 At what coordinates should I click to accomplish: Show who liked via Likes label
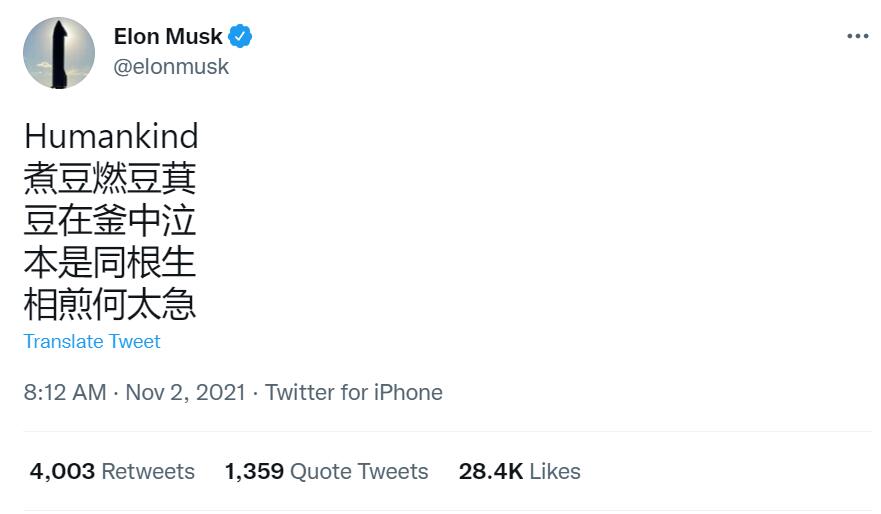555,471
